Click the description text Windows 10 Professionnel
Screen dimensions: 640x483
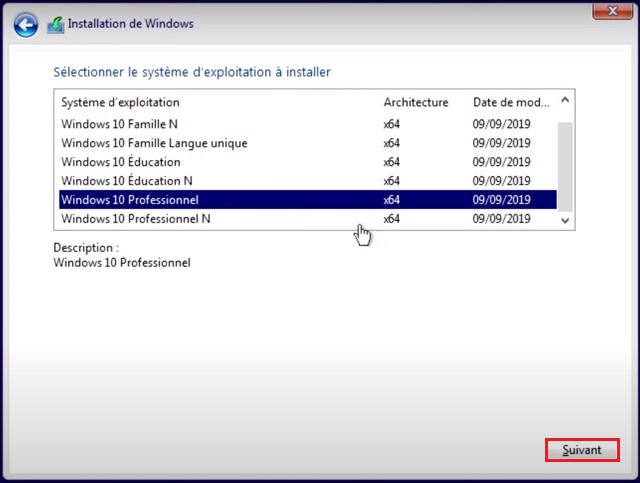[x=122, y=263]
